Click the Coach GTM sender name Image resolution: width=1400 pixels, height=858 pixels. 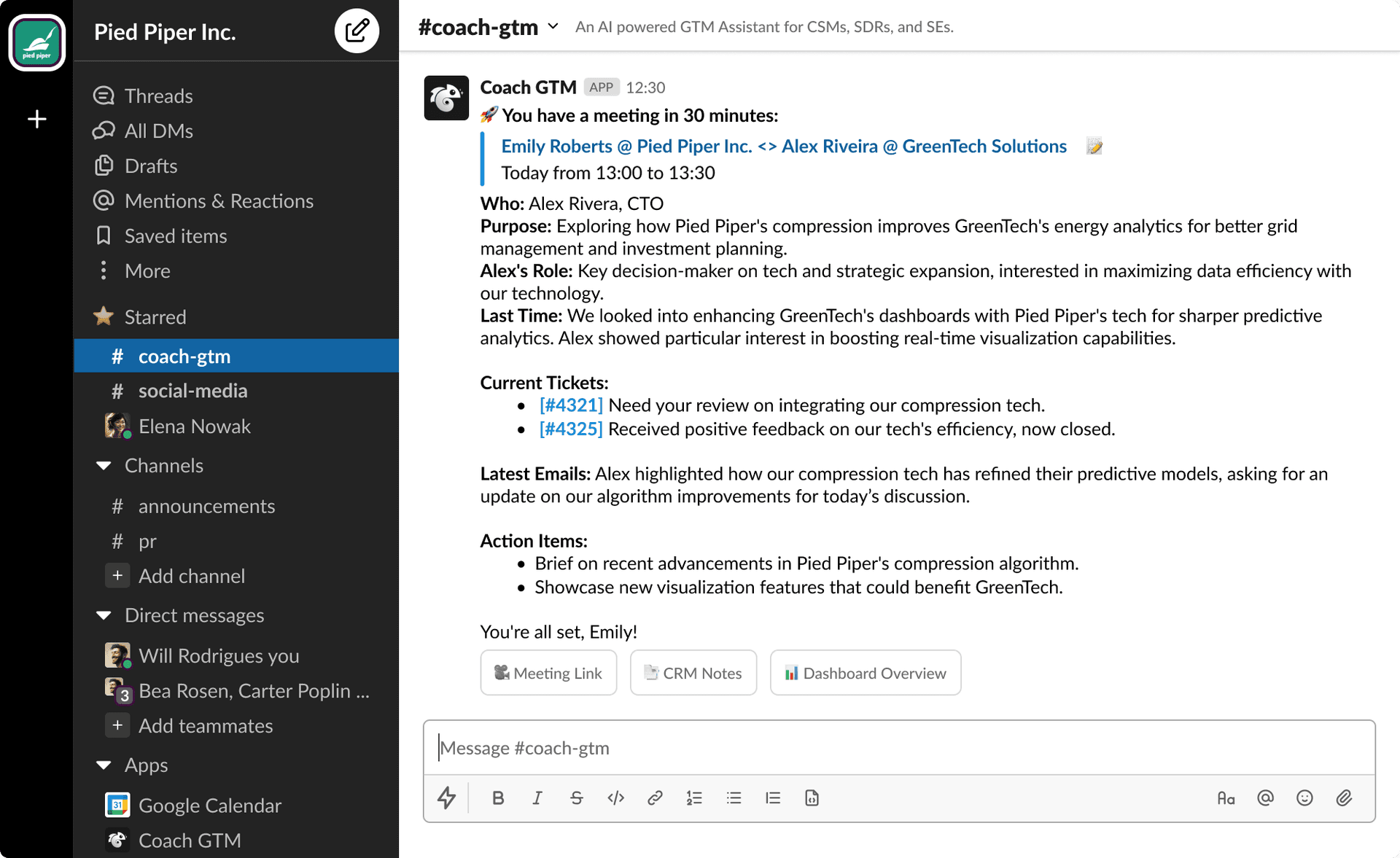(528, 87)
